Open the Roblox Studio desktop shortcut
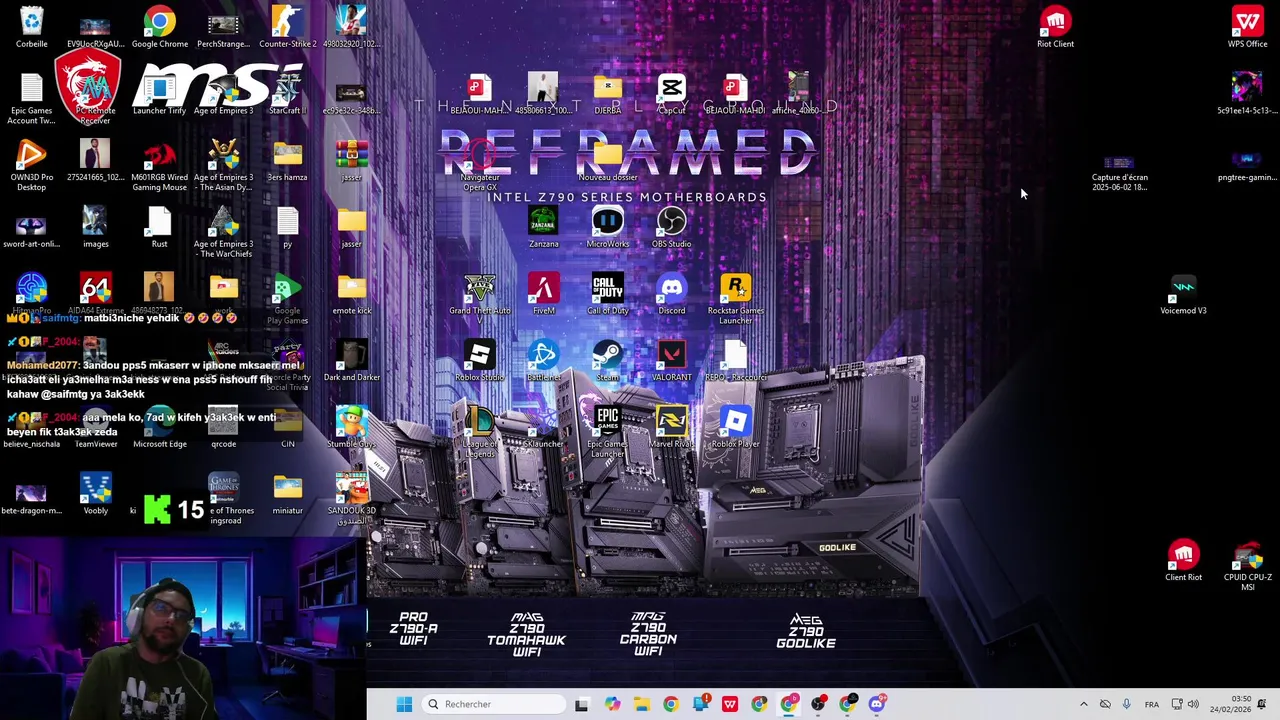 [x=479, y=361]
